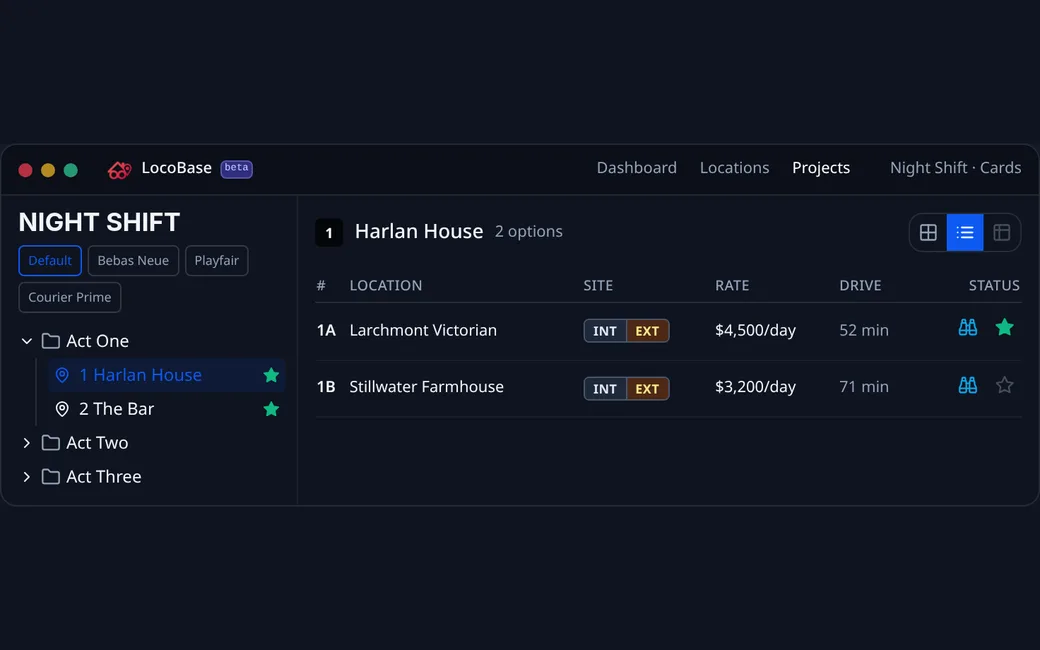Open the Act Three folder label
Screen dimensions: 1040x650
(103, 476)
